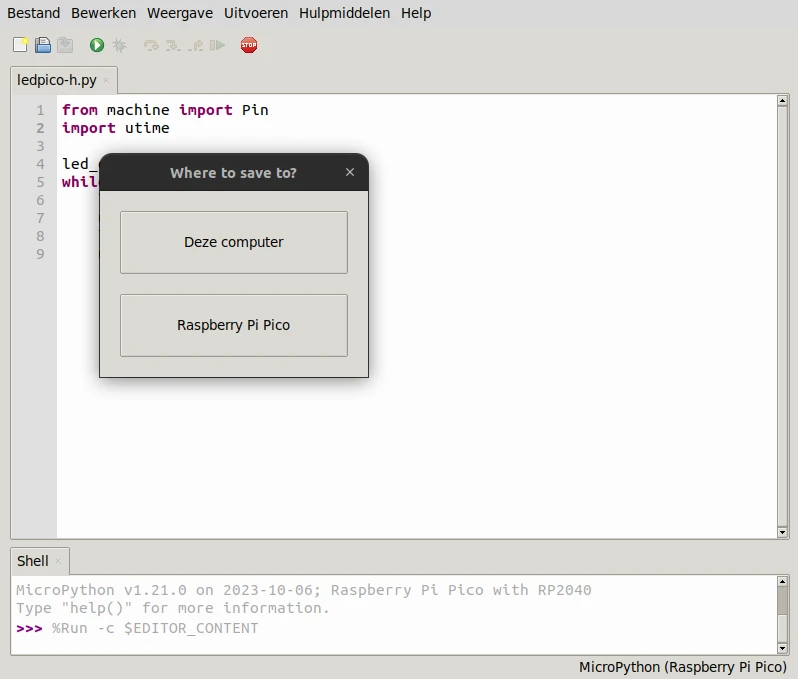This screenshot has width=798, height=679.
Task: Open MicroPython interpreter selector in status bar
Action: 682,667
